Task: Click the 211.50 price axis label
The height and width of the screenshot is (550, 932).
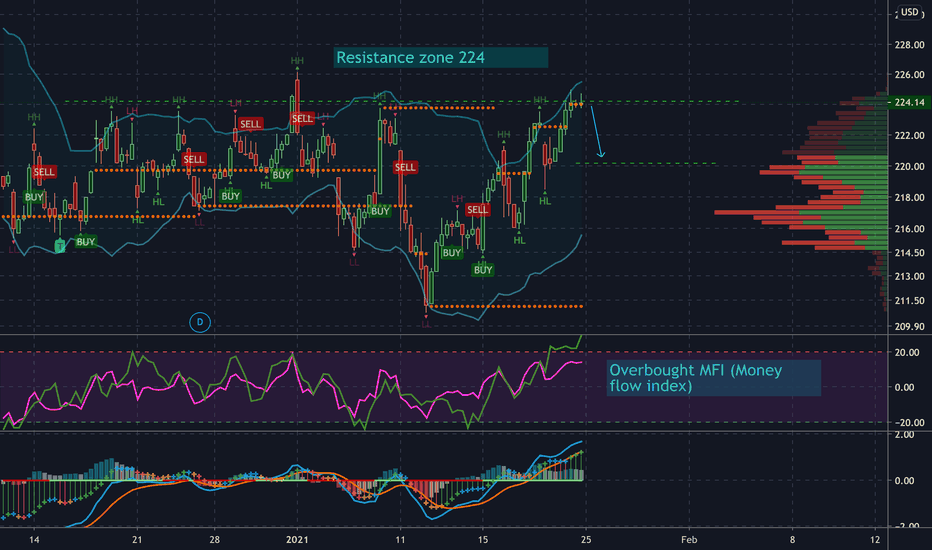Action: tap(909, 301)
